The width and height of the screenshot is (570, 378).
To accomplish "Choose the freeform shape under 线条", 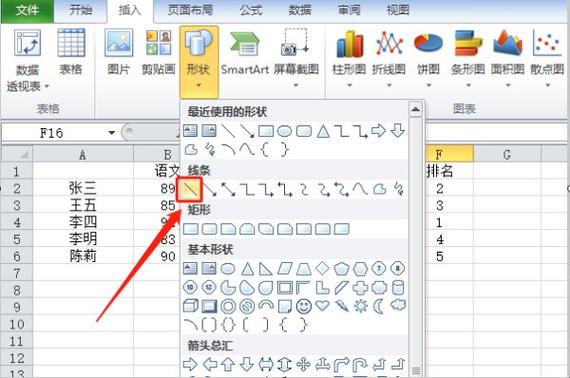I will 380,189.
